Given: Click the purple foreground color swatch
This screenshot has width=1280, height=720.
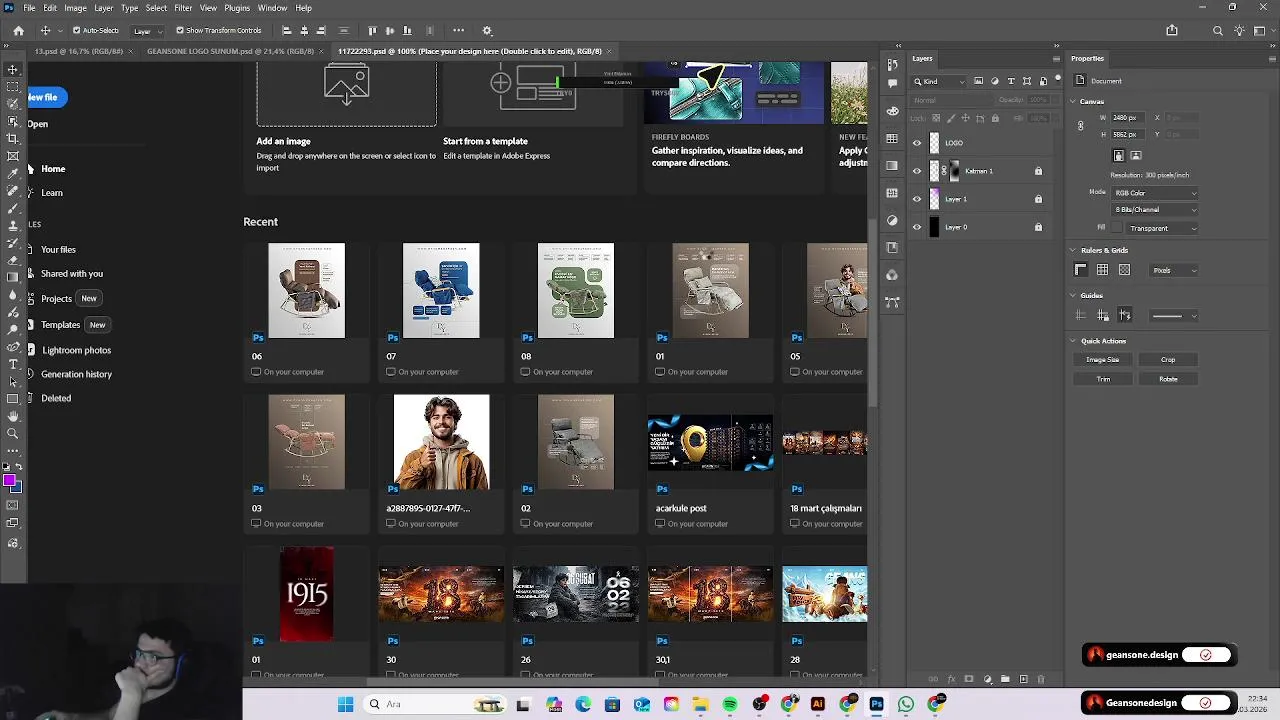Looking at the screenshot, I should pos(10,482).
